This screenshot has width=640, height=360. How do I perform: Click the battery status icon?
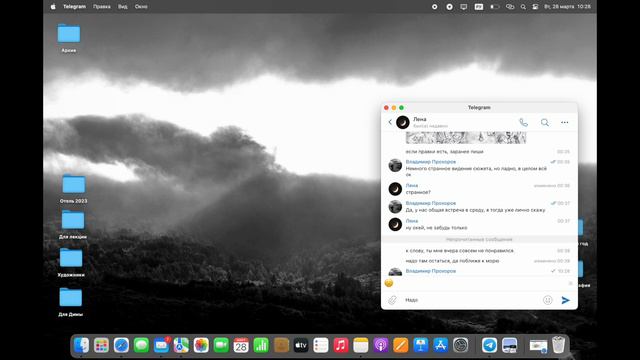coord(494,7)
